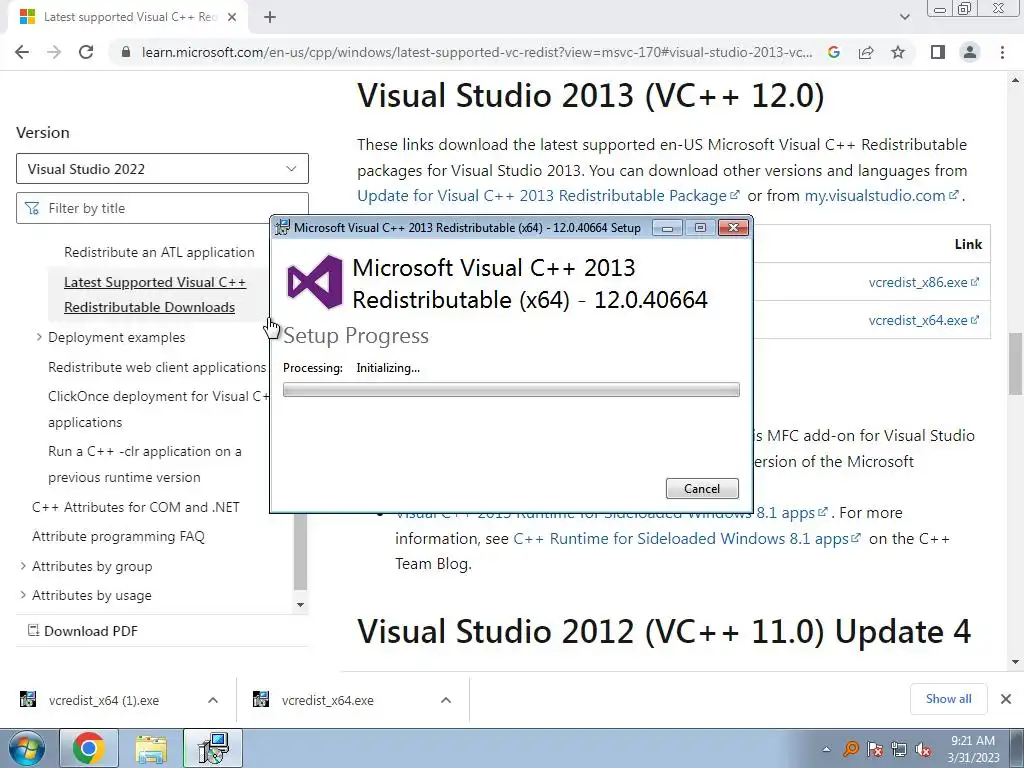The image size is (1024, 768).
Task: Expand Attributes by usage
Action: click(23, 595)
